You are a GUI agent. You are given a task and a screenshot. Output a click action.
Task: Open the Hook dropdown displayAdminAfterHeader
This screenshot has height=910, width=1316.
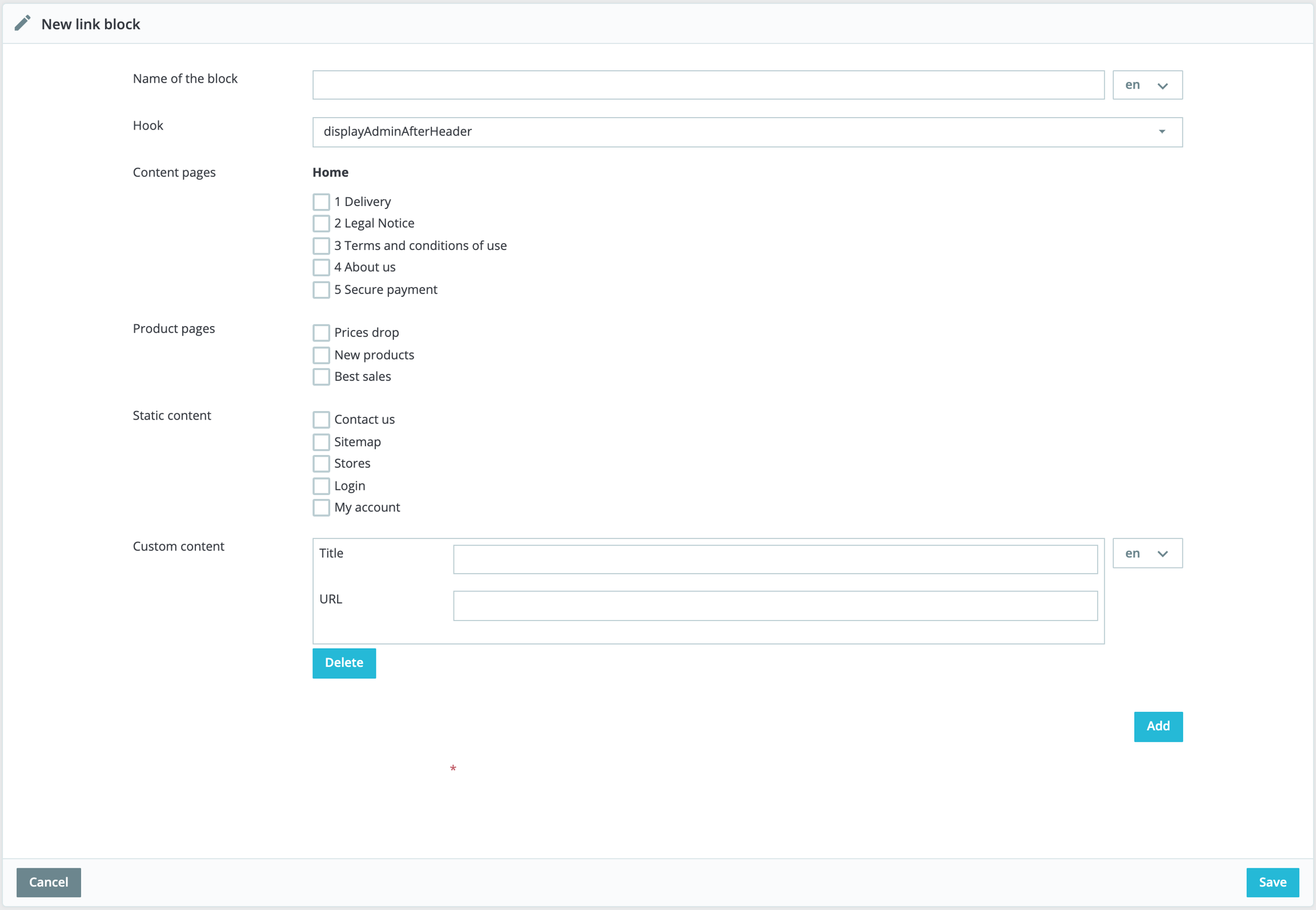click(747, 132)
